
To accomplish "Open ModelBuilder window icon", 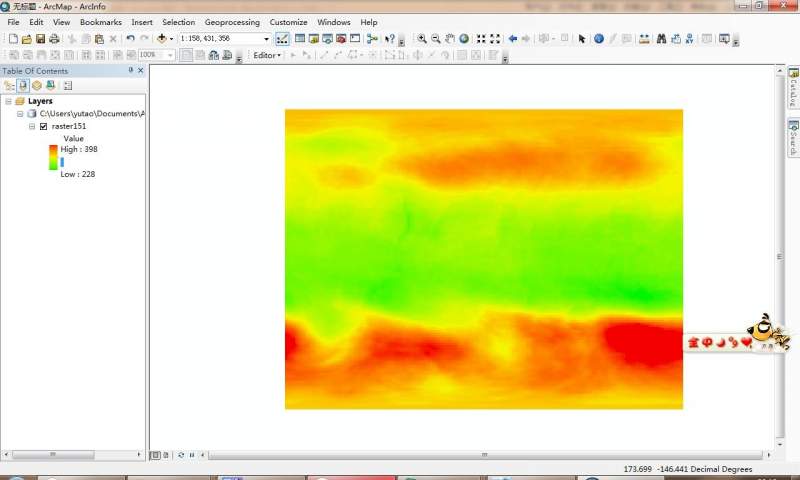I will click(x=372, y=39).
